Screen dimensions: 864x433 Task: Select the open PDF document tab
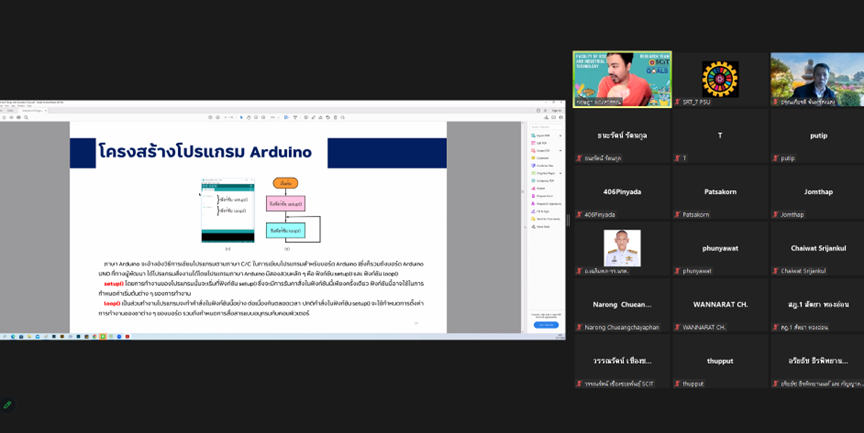[33, 110]
